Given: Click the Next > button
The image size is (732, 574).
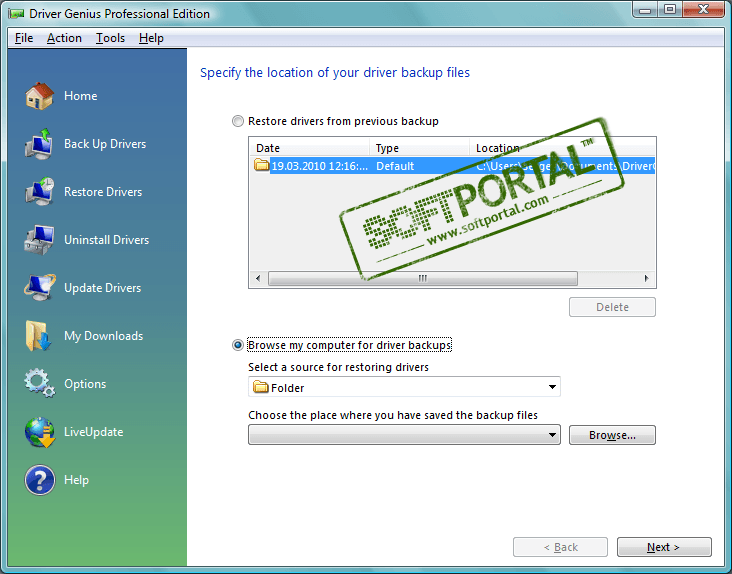Looking at the screenshot, I should click(664, 547).
